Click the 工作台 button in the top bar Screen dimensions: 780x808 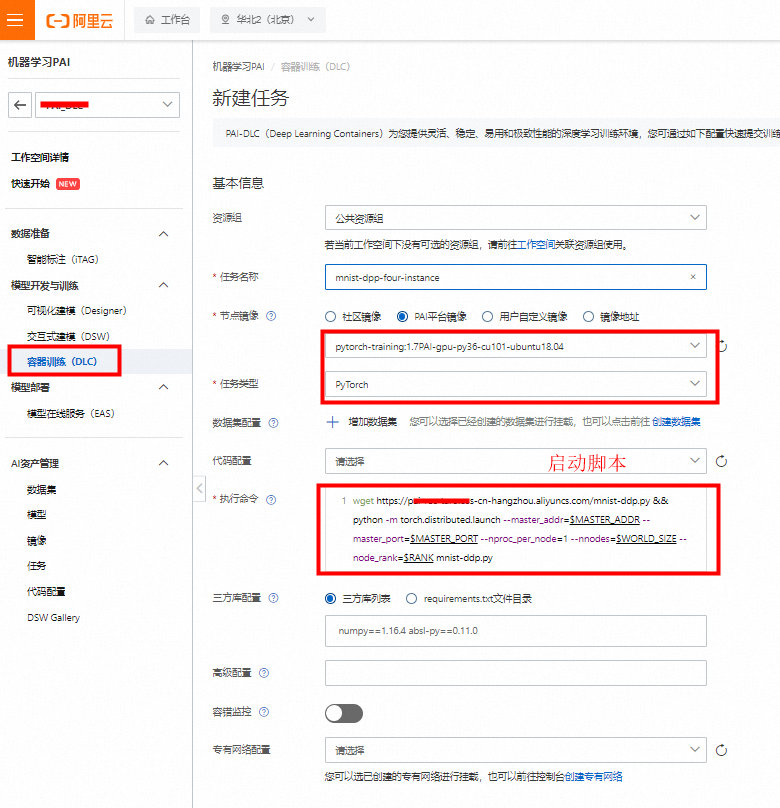(167, 20)
